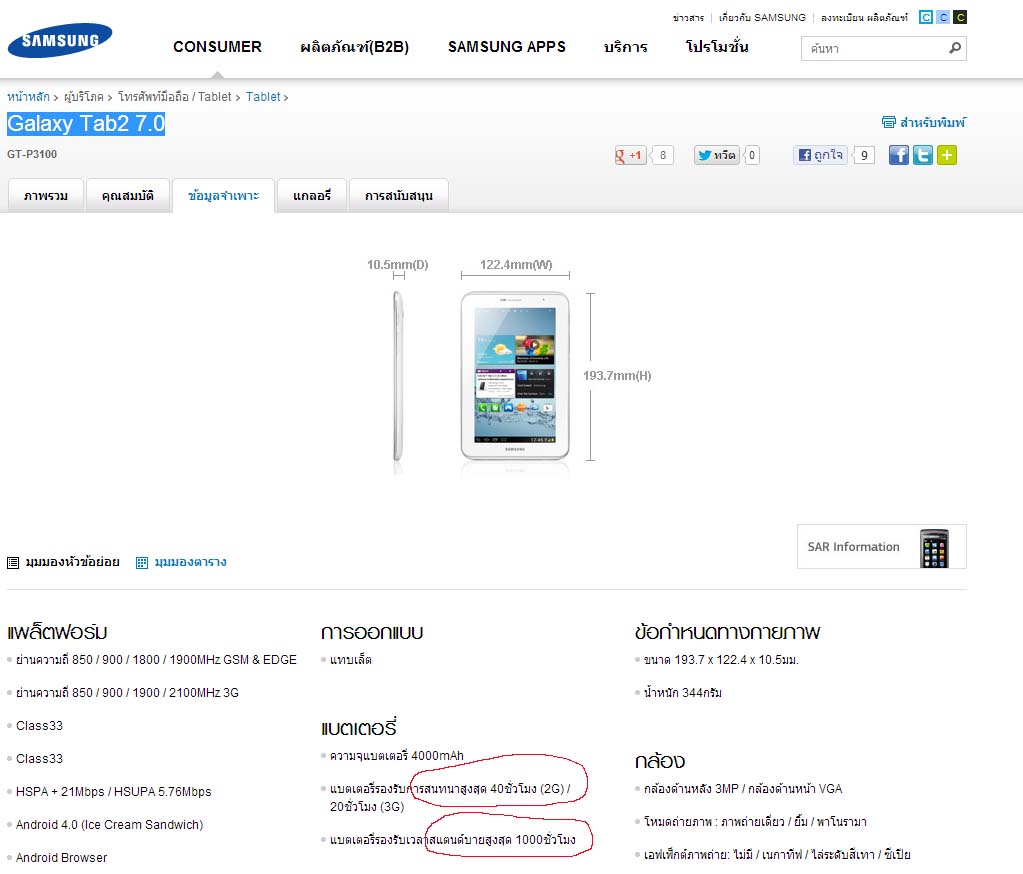
Task: Click the Google +1 button
Action: [630, 155]
